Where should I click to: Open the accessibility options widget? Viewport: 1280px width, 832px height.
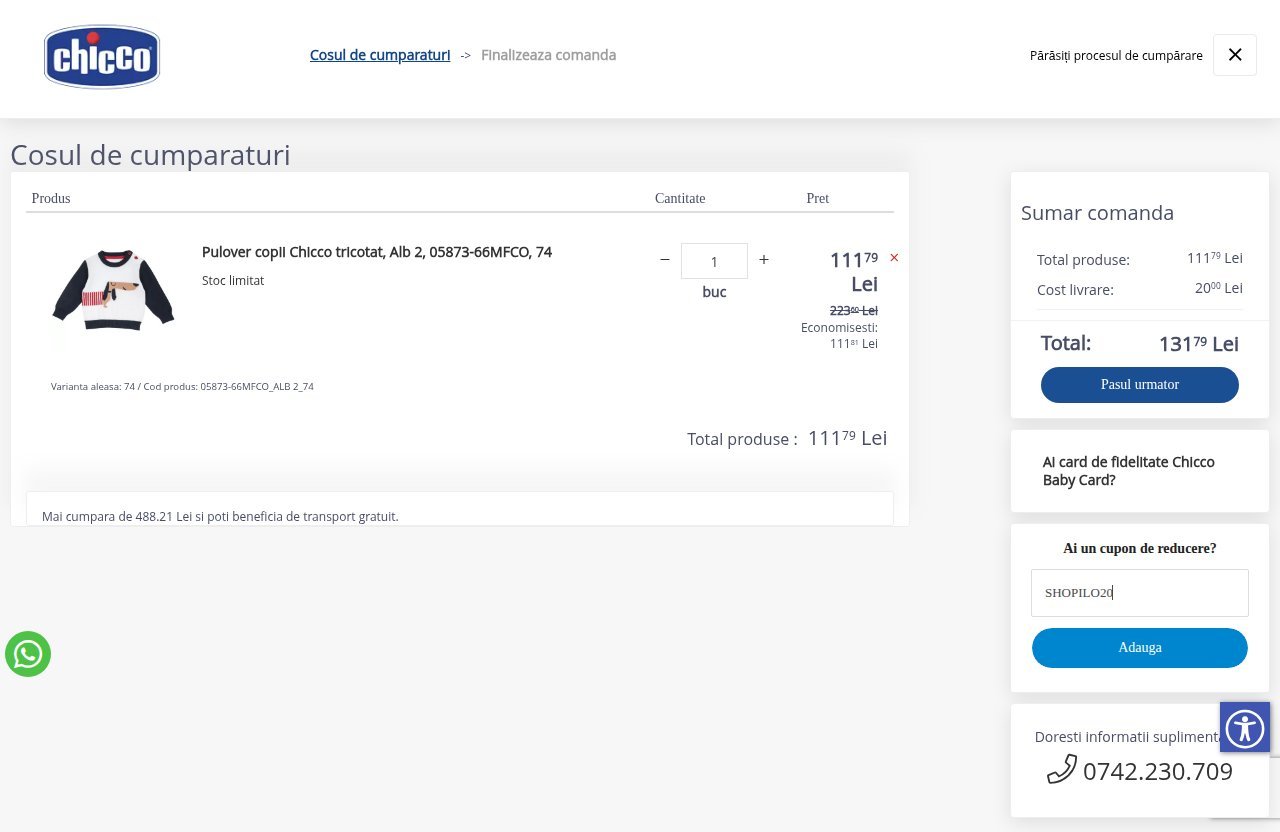point(1245,727)
